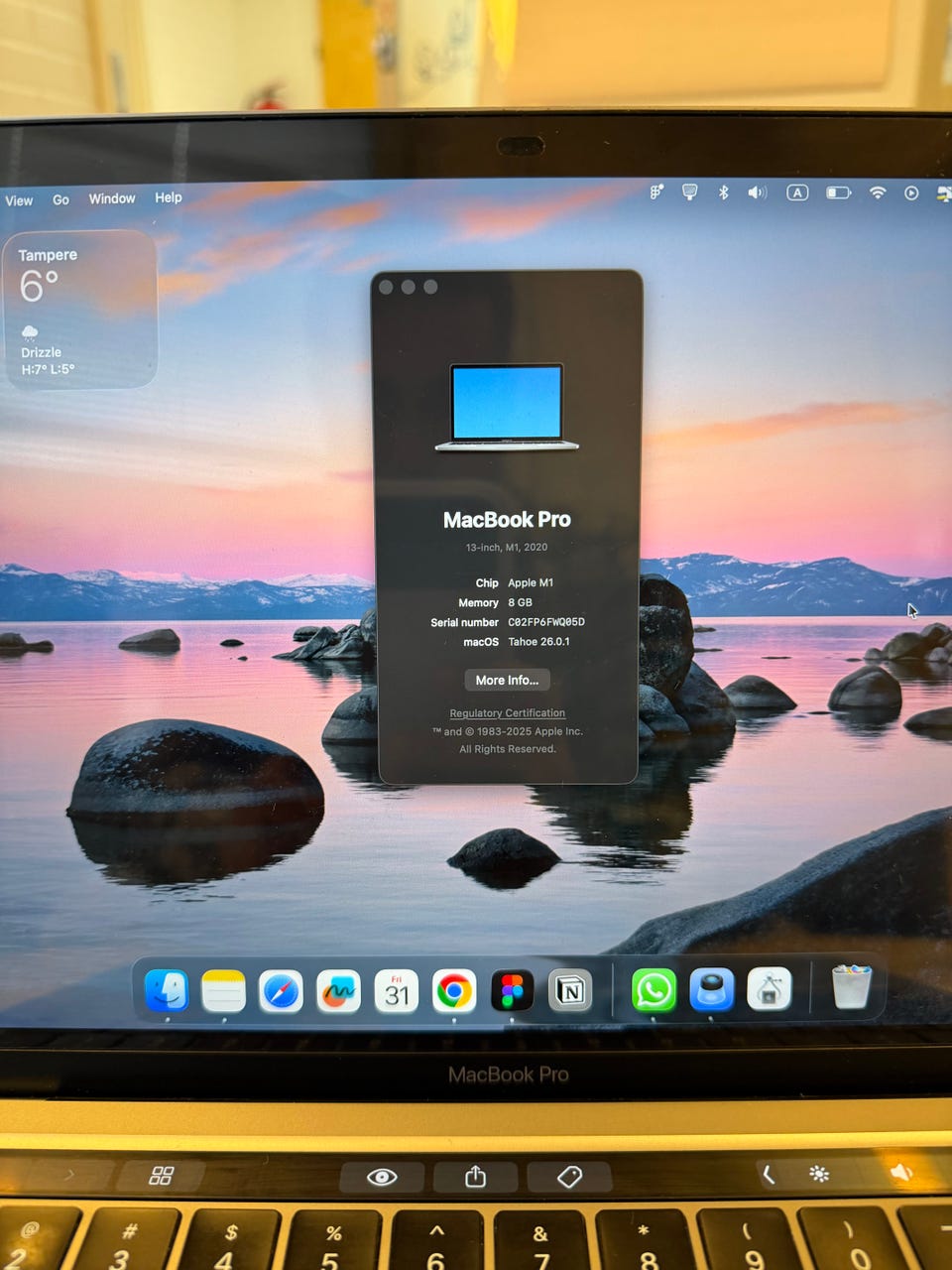This screenshot has width=952, height=1270.
Task: Open the Window menu
Action: [112, 198]
